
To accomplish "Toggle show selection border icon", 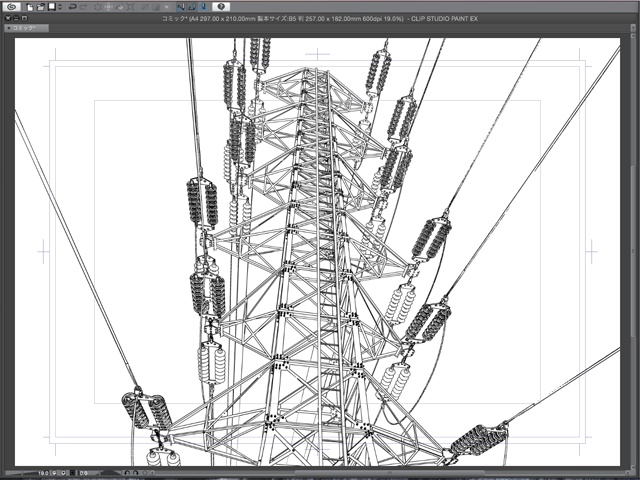I will tap(167, 7).
